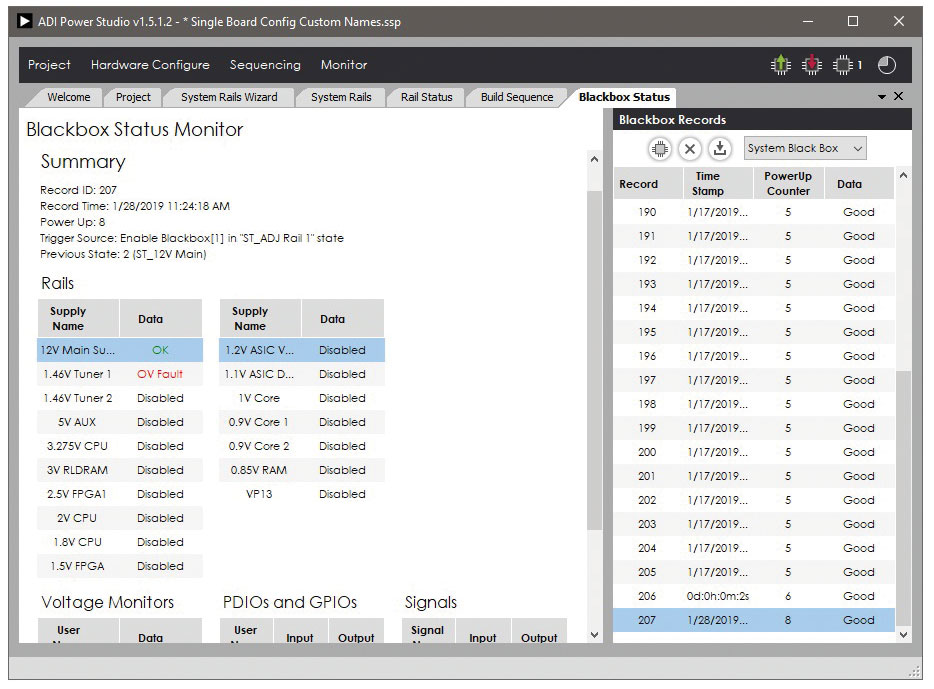Click the red down-arrow chip icon
Screen dimensions: 934x689
click(812, 65)
